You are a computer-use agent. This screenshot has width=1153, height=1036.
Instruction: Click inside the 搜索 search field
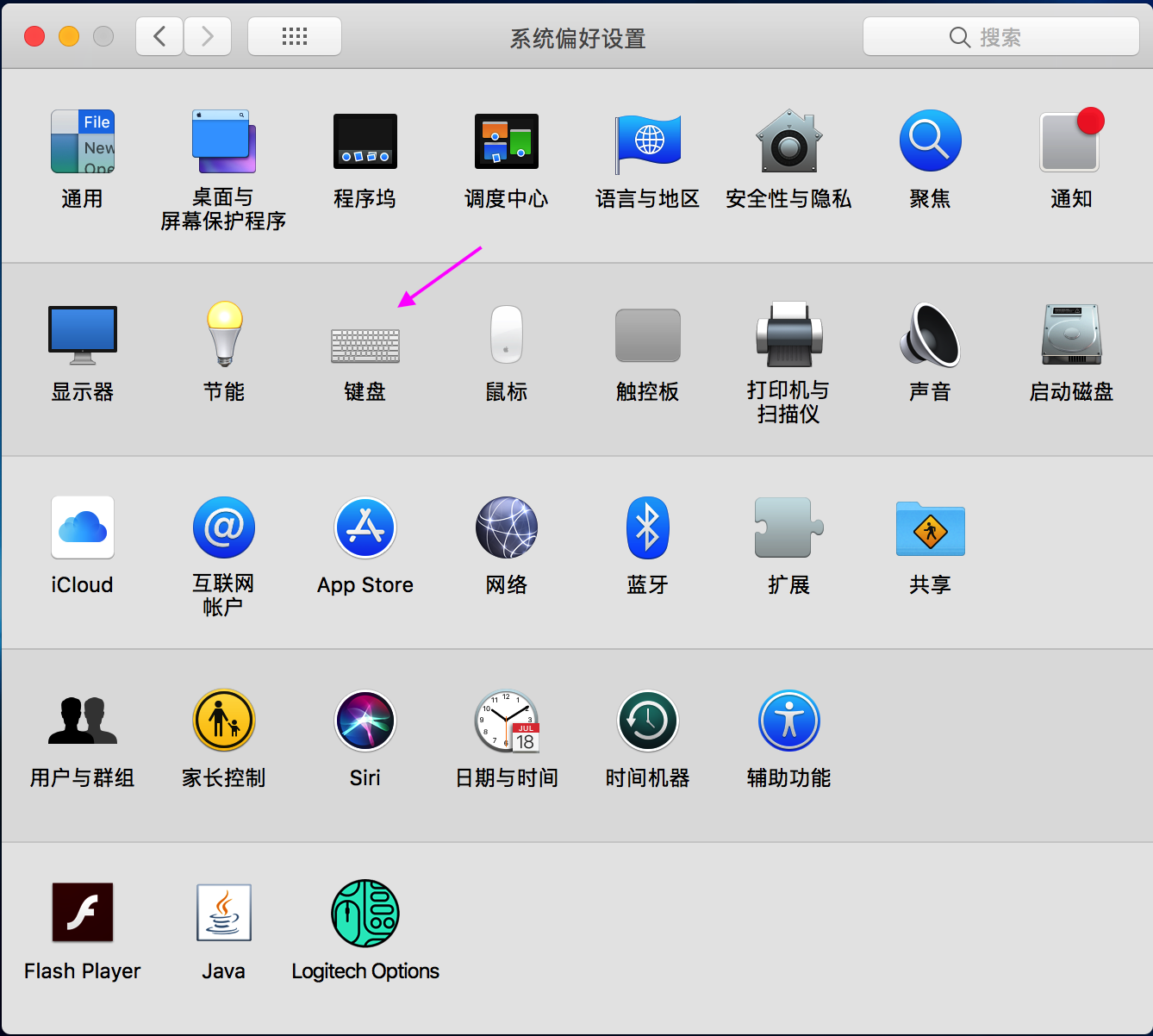click(x=1000, y=36)
